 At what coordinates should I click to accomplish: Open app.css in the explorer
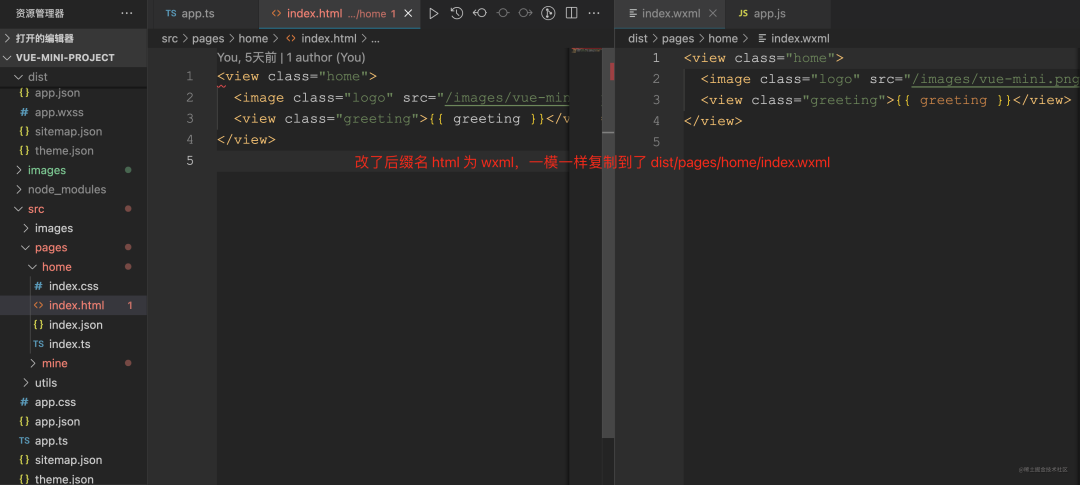(74, 402)
